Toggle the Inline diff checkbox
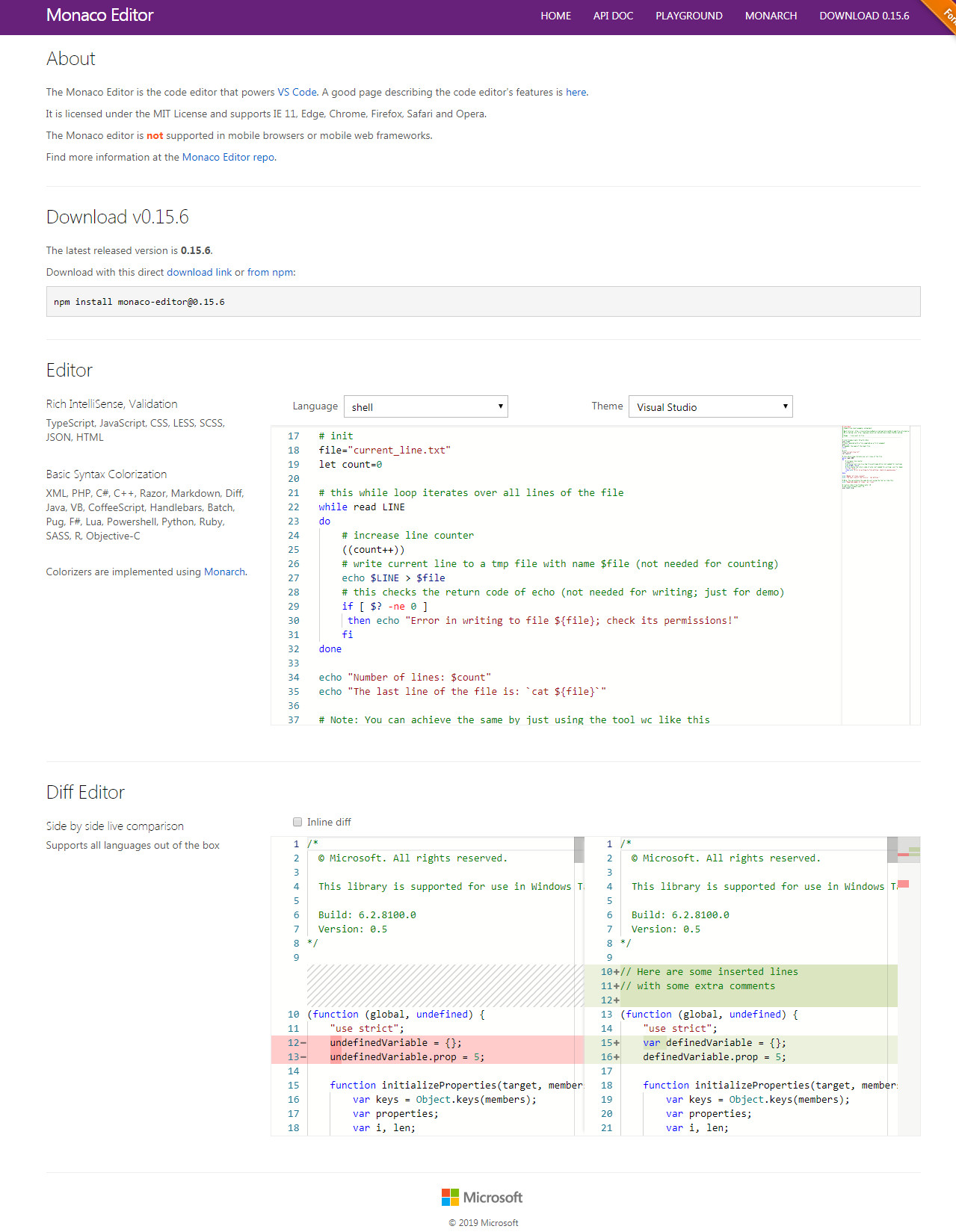The width and height of the screenshot is (956, 1232). click(x=297, y=822)
